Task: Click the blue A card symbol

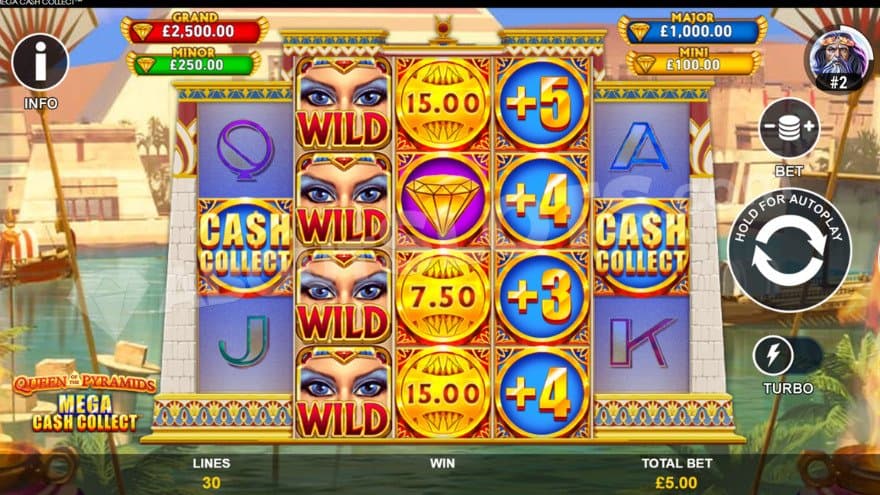Action: (x=641, y=147)
